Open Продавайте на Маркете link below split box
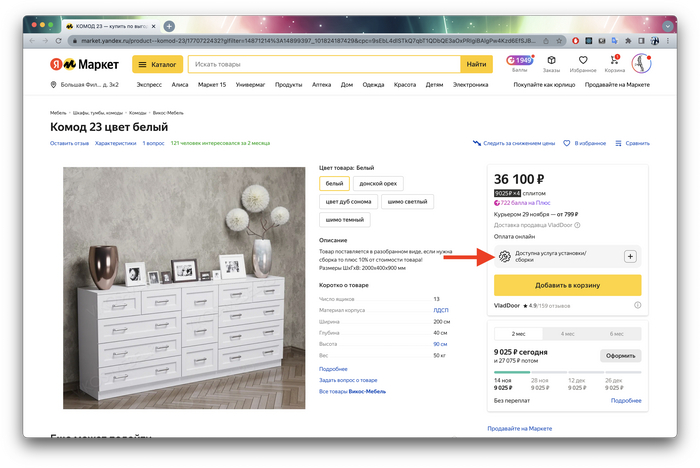Image resolution: width=700 pixels, height=468 pixels. (x=520, y=429)
